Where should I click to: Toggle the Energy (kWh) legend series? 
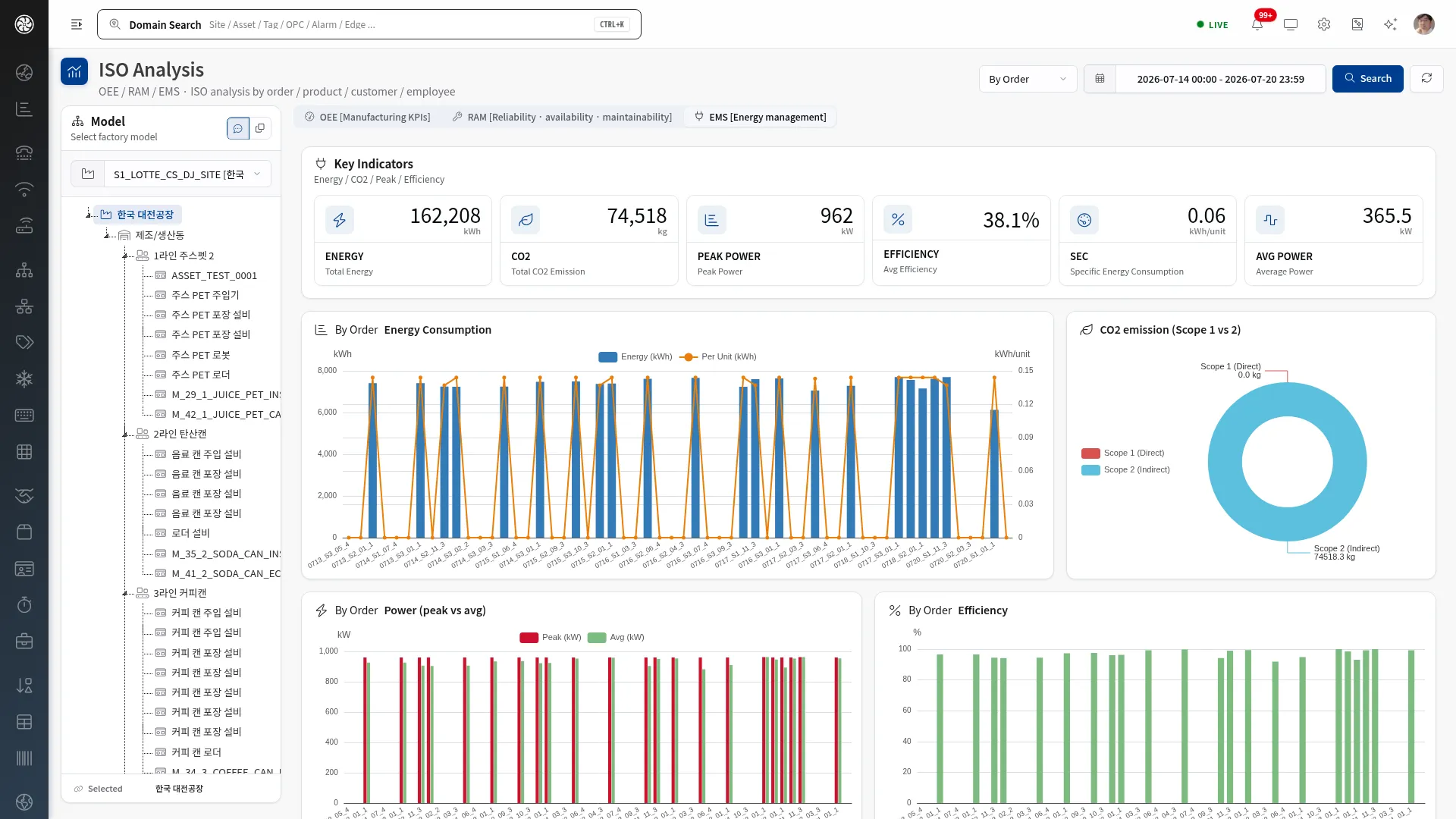tap(635, 356)
